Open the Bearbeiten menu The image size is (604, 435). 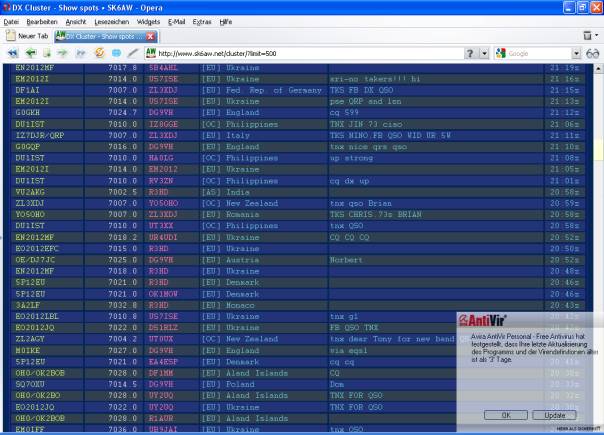click(42, 22)
